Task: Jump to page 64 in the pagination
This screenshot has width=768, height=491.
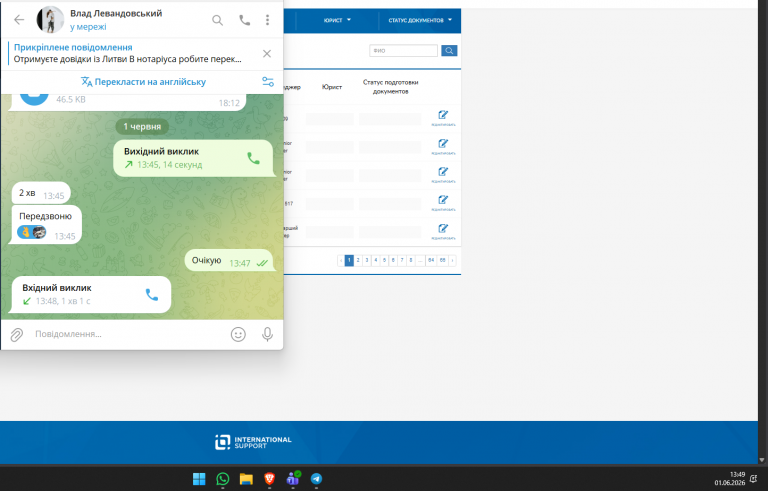Action: tap(431, 260)
